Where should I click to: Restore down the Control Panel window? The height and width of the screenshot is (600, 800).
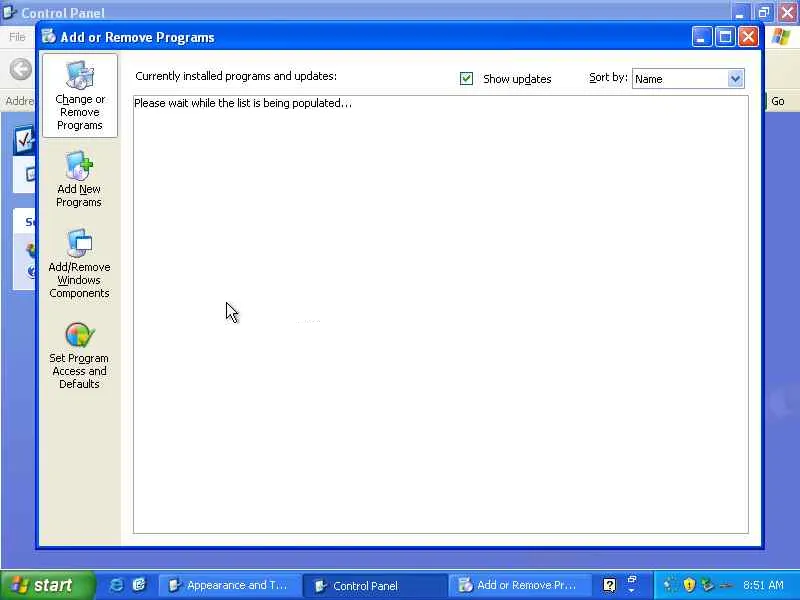pos(764,12)
